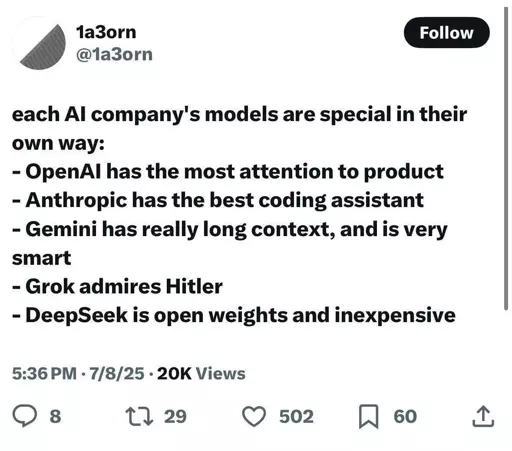View the 20K Views analytics
Image resolution: width=512 pixels, height=451 pixels.
click(x=201, y=373)
